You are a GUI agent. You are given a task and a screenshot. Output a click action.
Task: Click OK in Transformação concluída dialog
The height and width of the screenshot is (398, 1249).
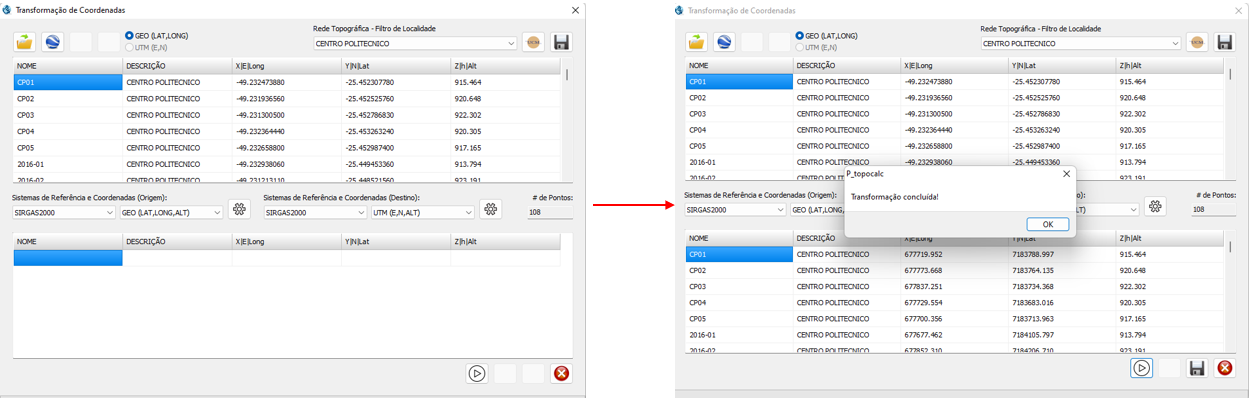click(x=1047, y=224)
